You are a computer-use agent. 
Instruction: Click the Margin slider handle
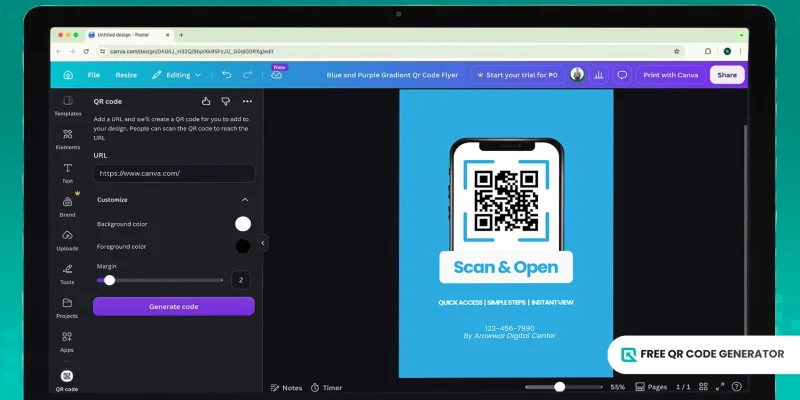coord(109,280)
